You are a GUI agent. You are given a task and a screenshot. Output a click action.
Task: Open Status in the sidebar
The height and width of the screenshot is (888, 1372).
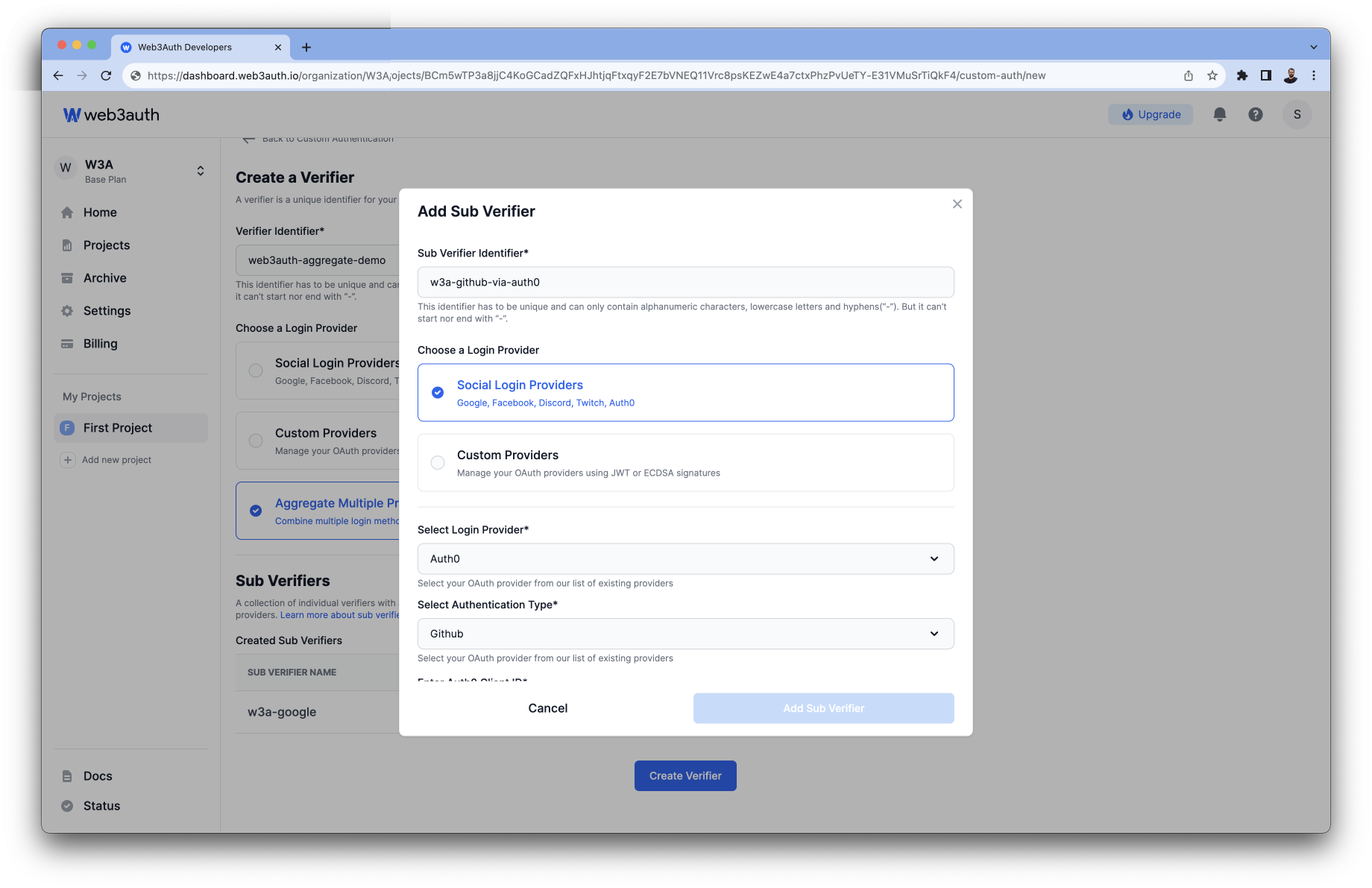coord(101,806)
